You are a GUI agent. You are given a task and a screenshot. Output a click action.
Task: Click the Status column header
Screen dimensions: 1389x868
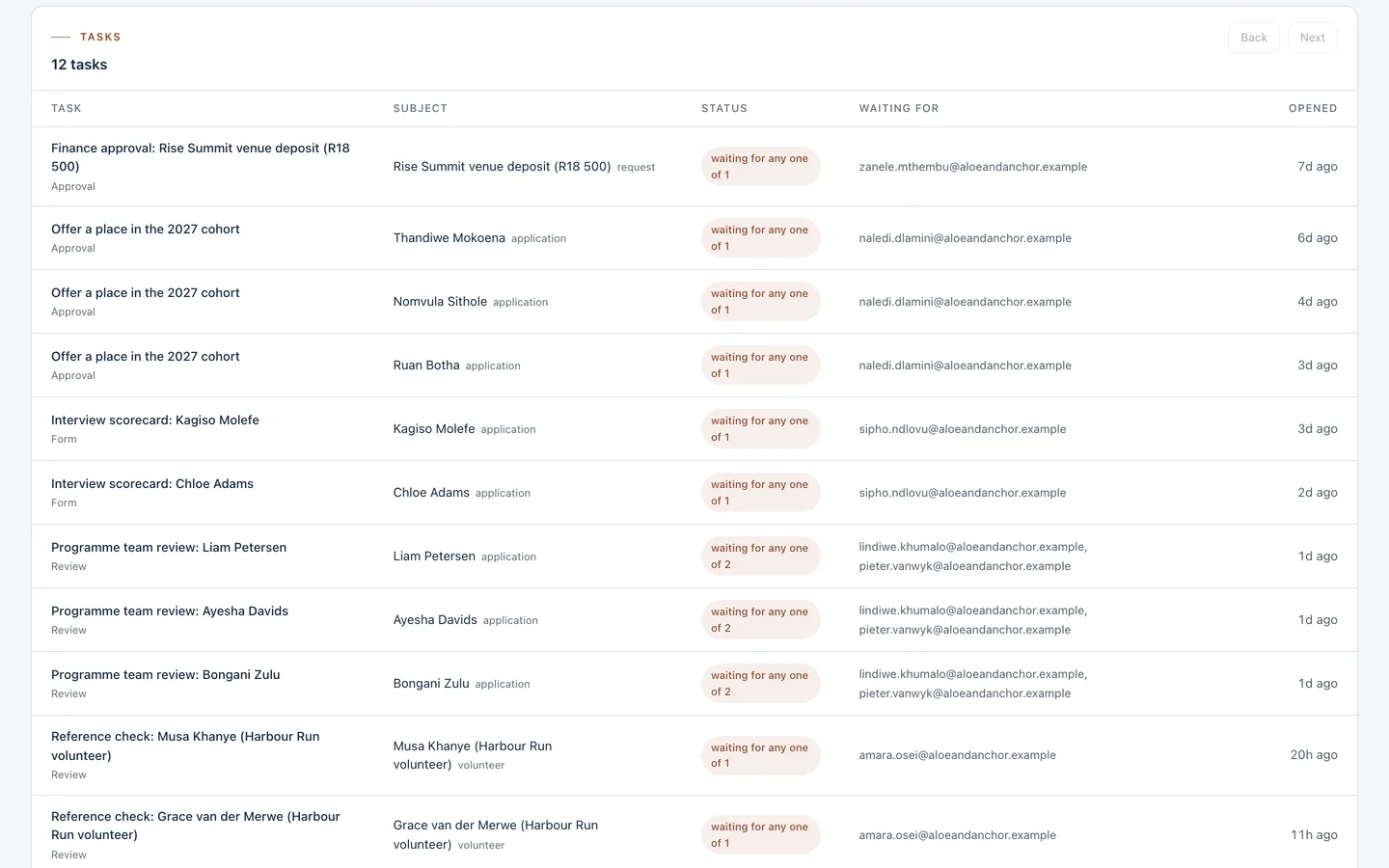click(x=724, y=109)
